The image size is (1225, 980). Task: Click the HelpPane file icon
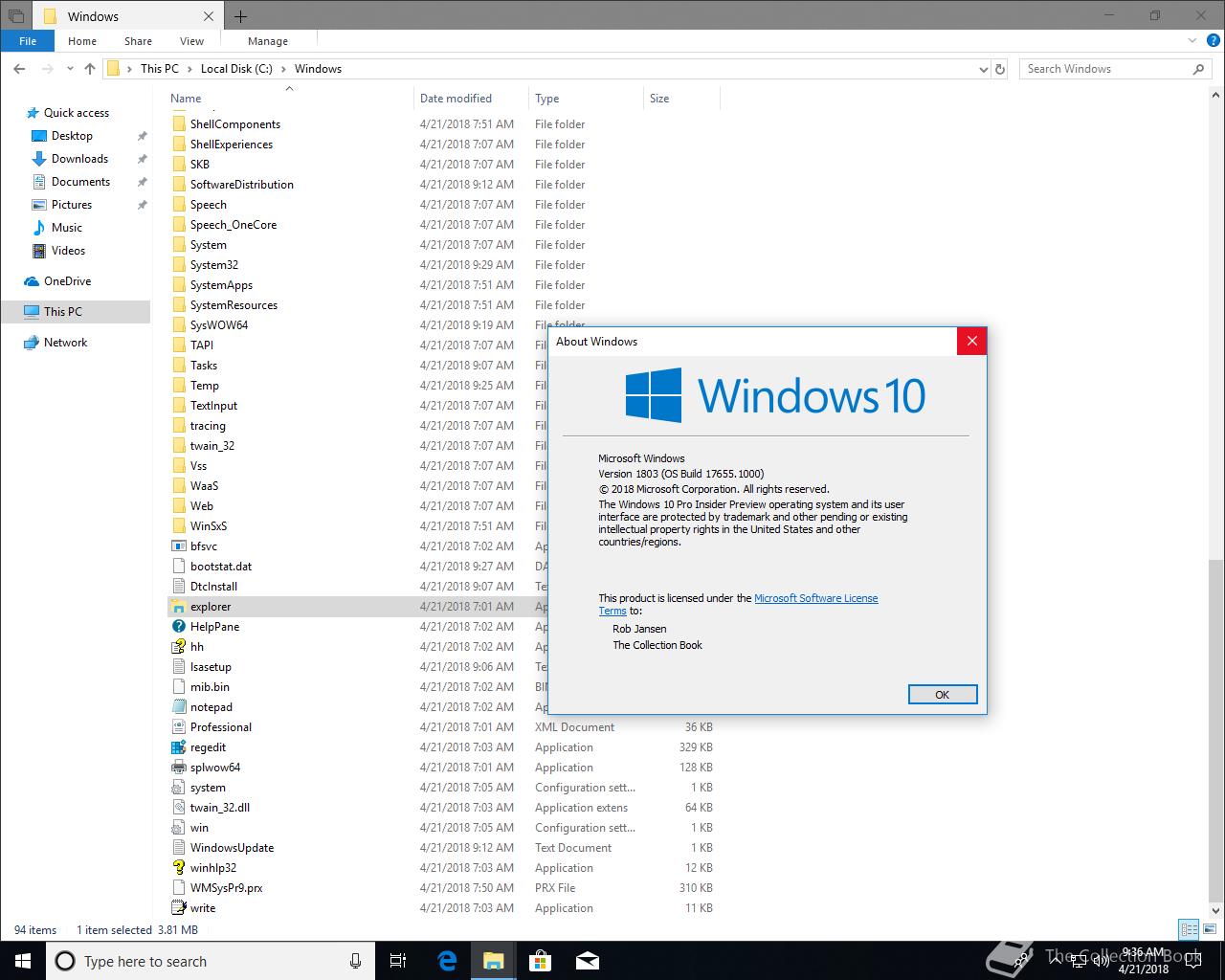(178, 627)
